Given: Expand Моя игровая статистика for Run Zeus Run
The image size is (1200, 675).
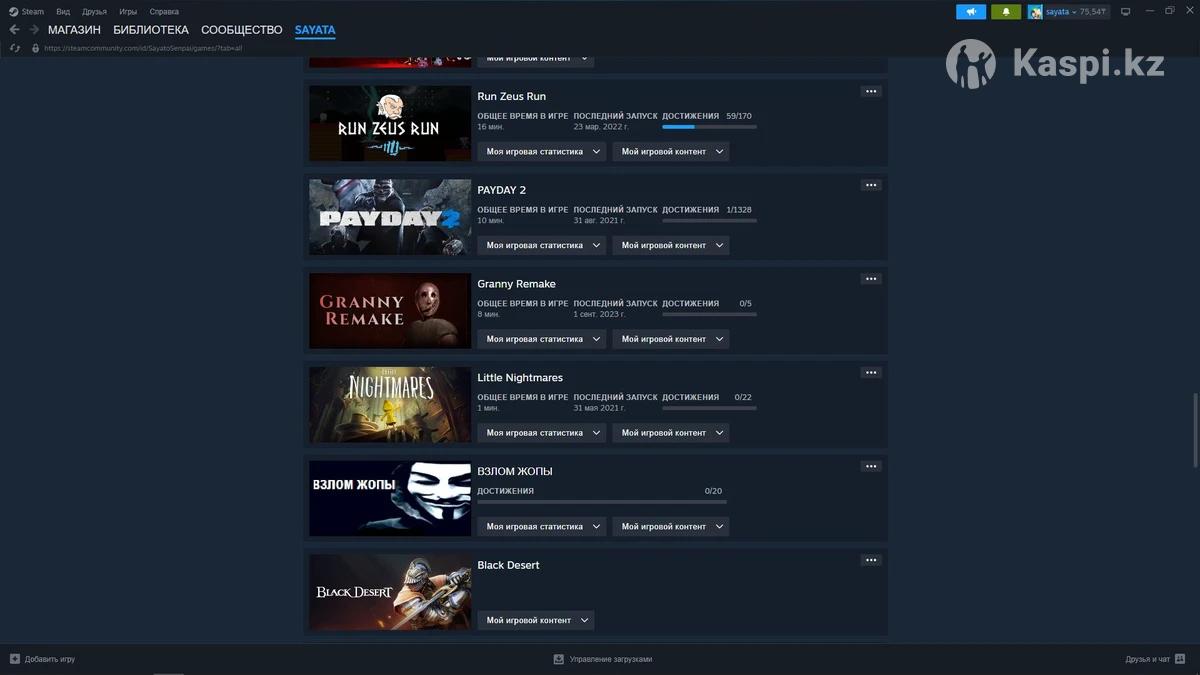Looking at the screenshot, I should click(x=542, y=152).
